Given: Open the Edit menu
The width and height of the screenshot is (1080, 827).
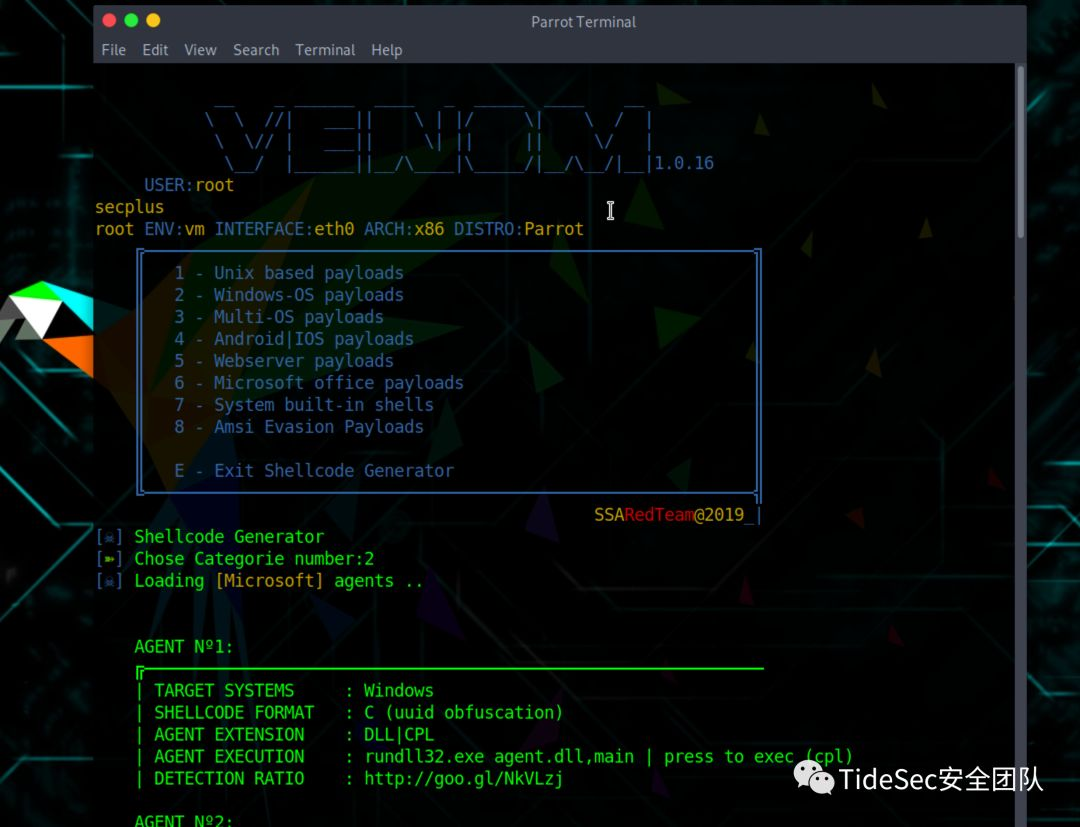Looking at the screenshot, I should click(x=155, y=50).
